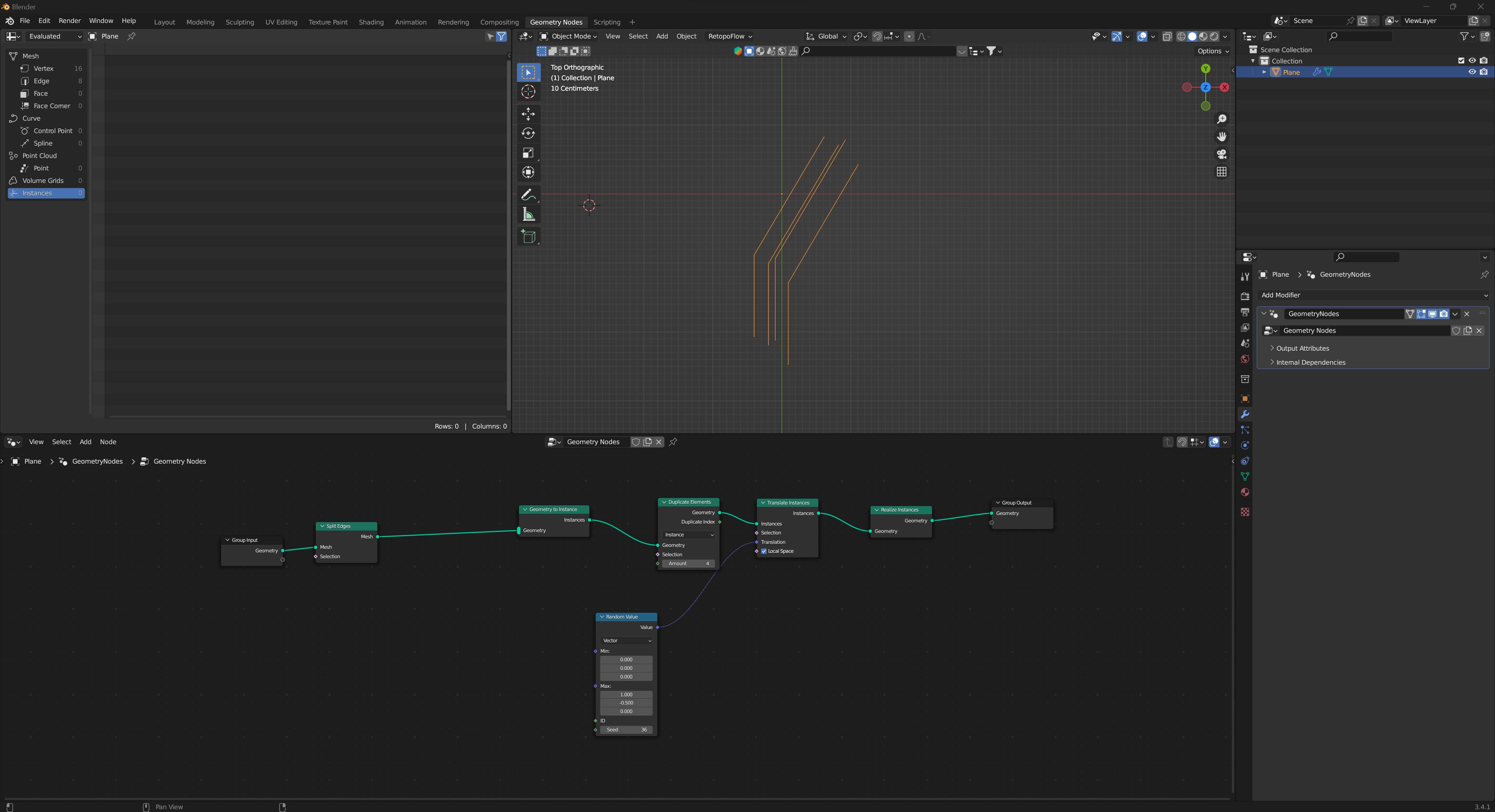Expand the Plane item in outliner

coord(1264,72)
